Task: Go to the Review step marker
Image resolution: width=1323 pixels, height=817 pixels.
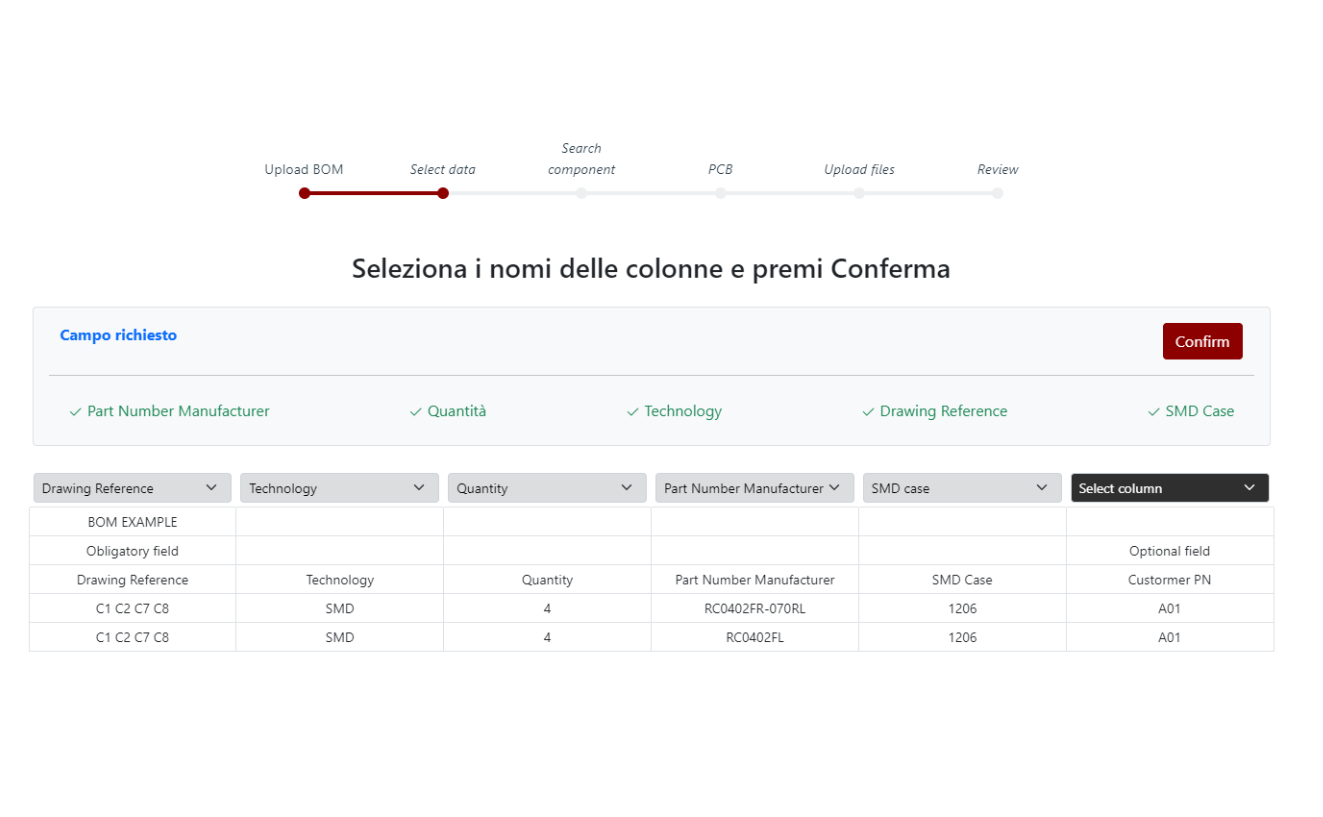Action: [997, 193]
